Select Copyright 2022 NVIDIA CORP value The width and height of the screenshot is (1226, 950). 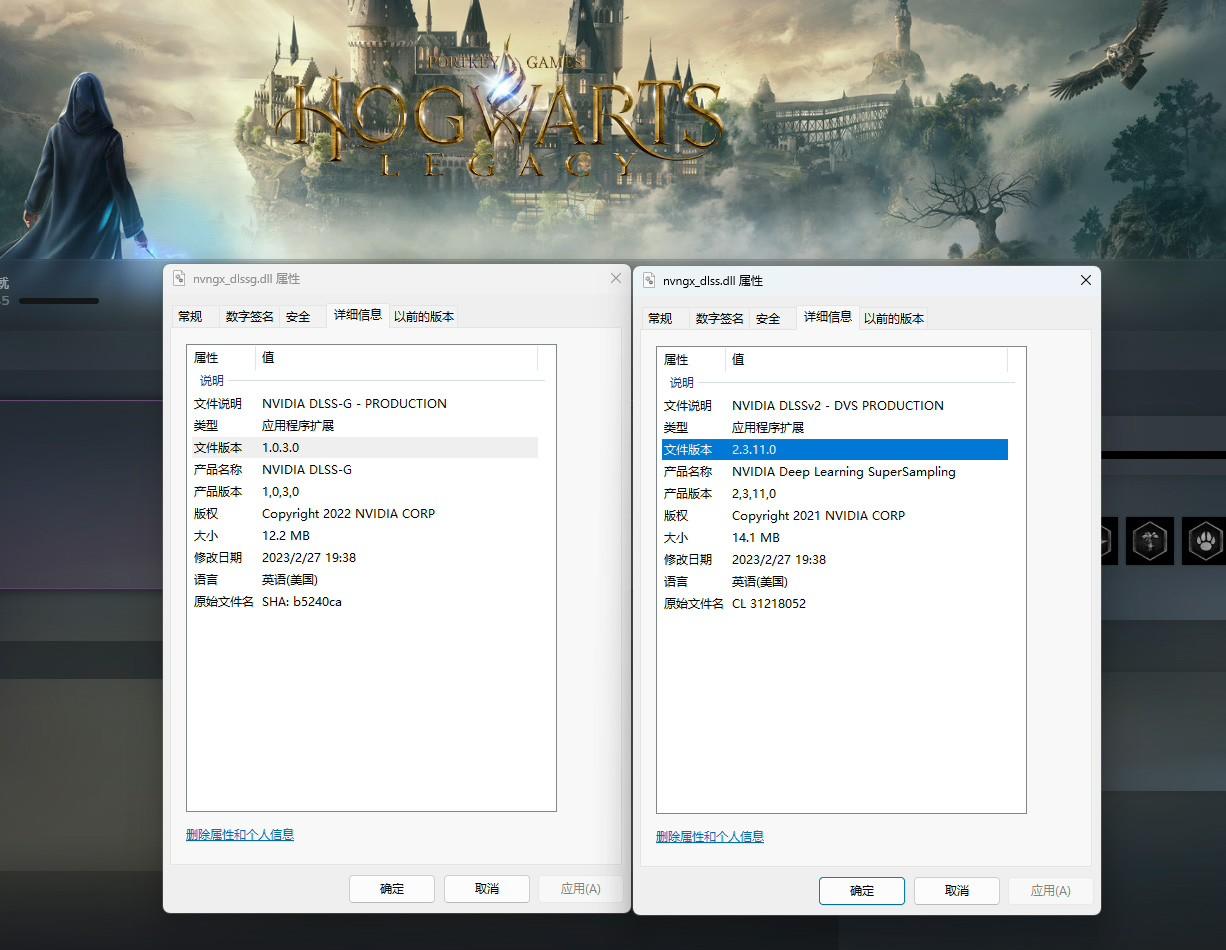pyautogui.click(x=348, y=513)
